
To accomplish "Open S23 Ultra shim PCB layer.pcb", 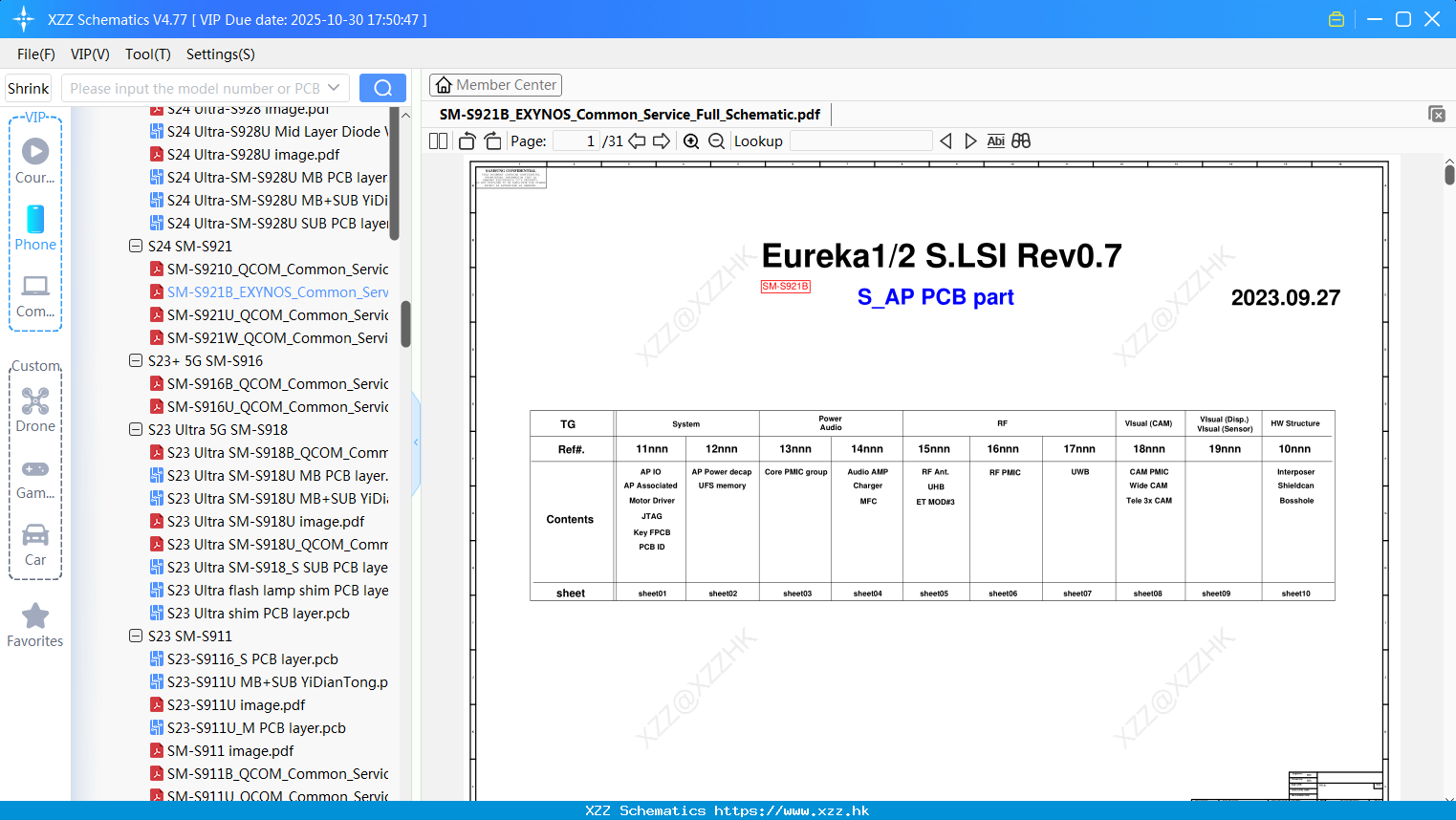I will click(x=250, y=613).
